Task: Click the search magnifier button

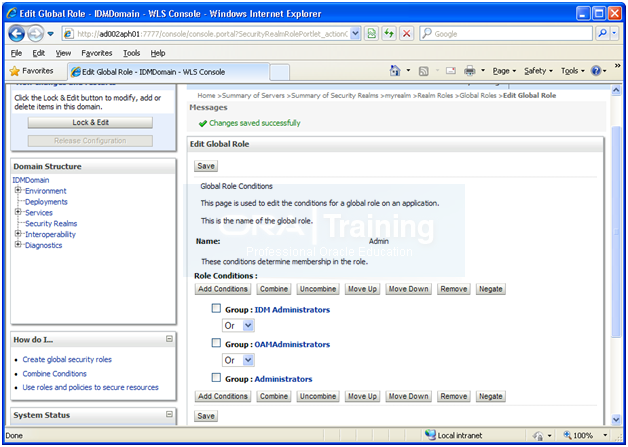Action: pyautogui.click(x=602, y=34)
